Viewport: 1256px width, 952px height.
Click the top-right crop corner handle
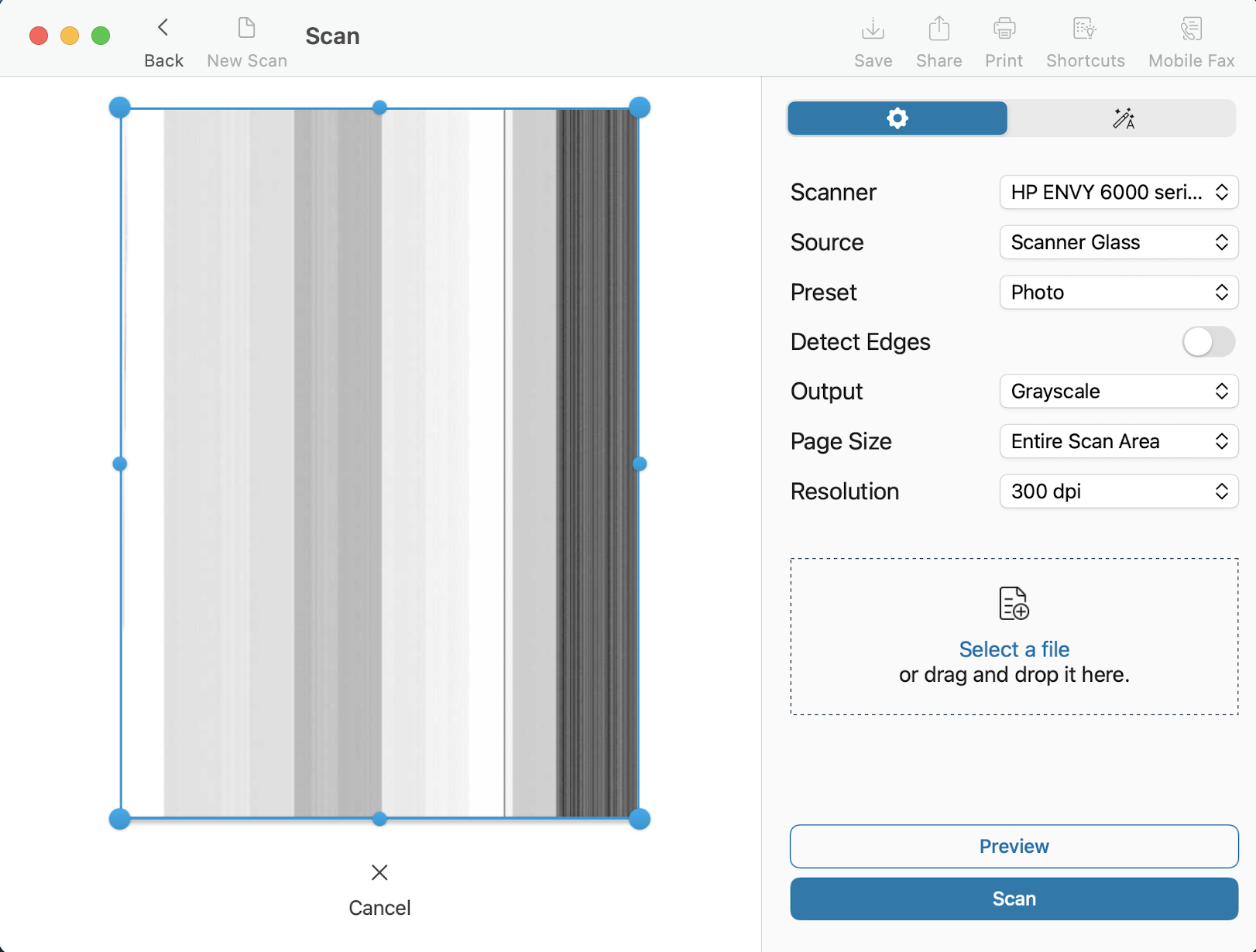[639, 108]
